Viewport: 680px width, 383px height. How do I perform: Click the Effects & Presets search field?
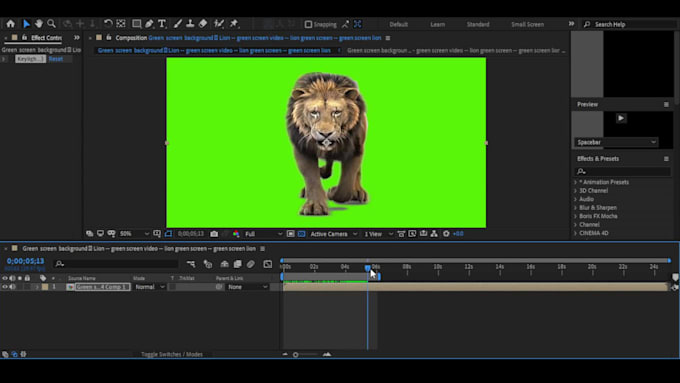pyautogui.click(x=622, y=172)
